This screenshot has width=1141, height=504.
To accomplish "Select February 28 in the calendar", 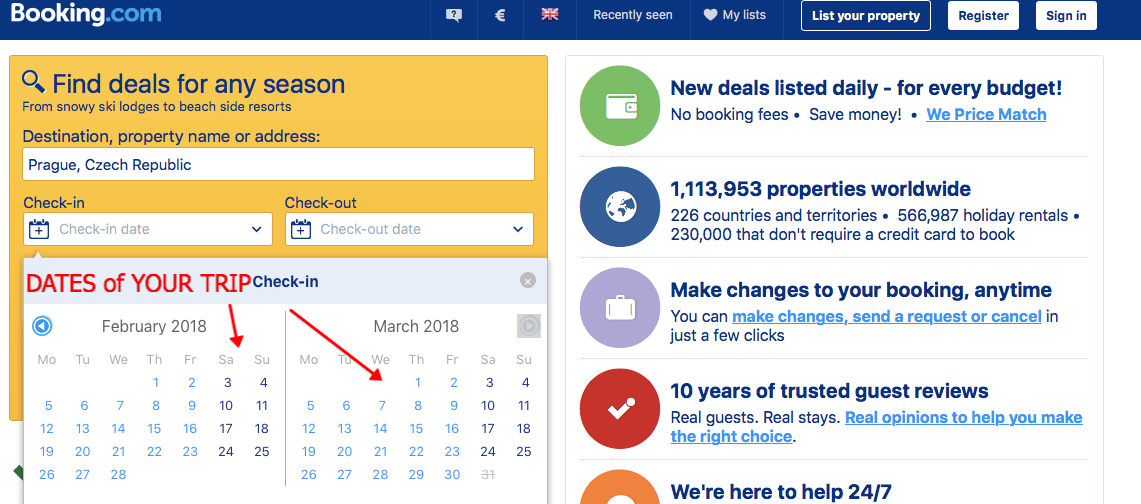I will [x=119, y=474].
